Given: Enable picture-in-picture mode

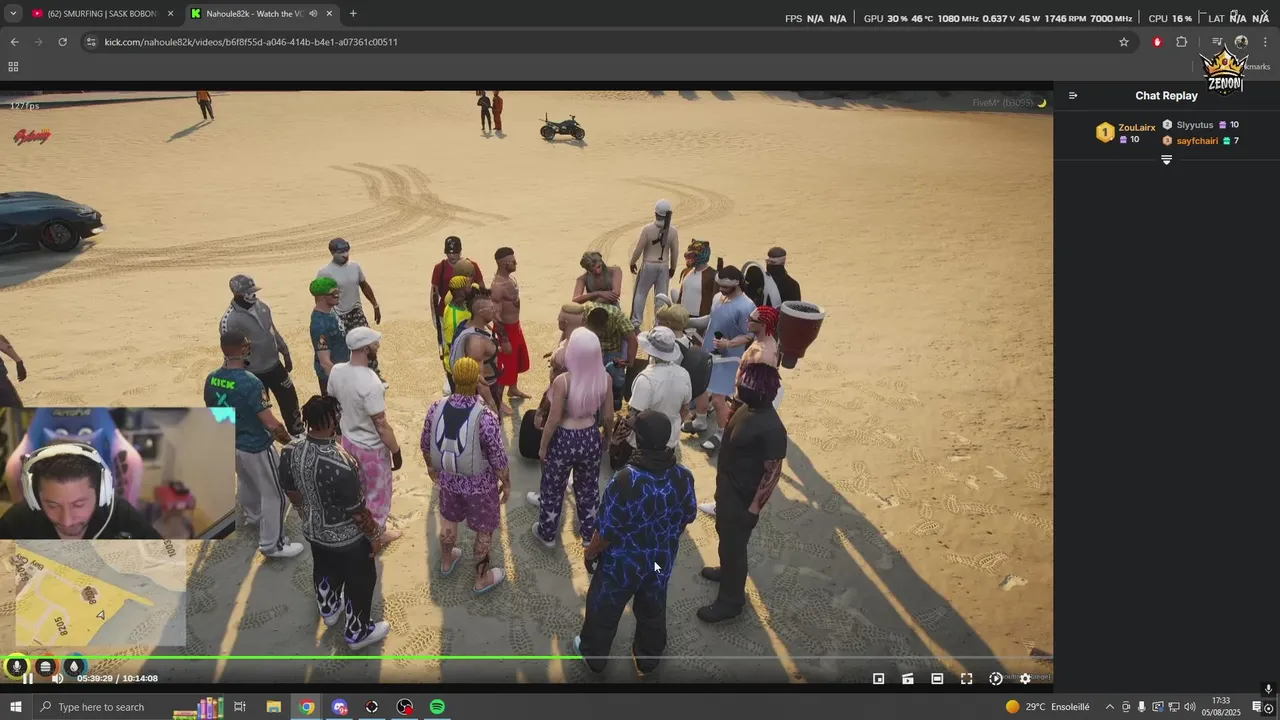Looking at the screenshot, I should coord(879,678).
